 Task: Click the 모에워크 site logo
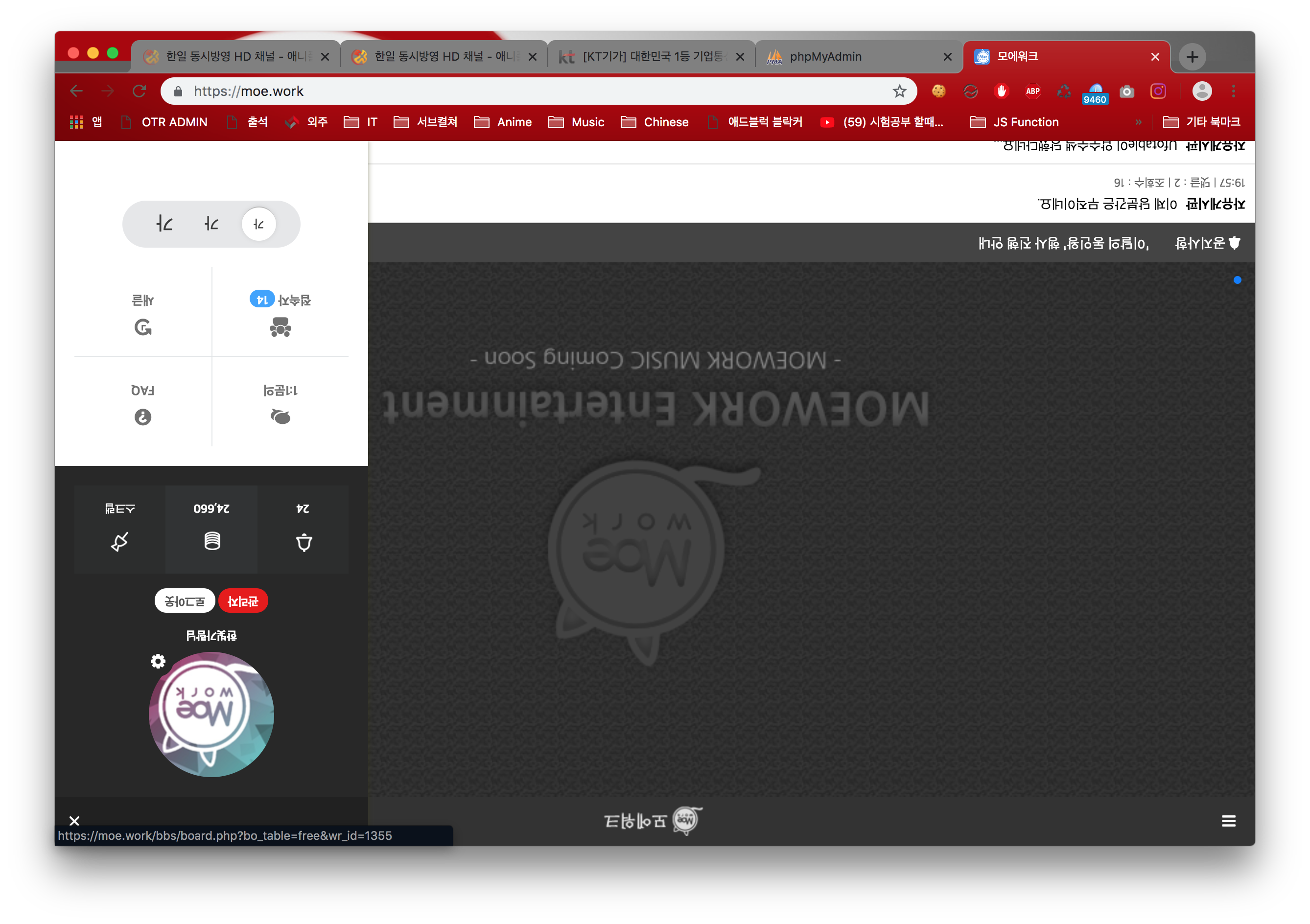(x=654, y=821)
